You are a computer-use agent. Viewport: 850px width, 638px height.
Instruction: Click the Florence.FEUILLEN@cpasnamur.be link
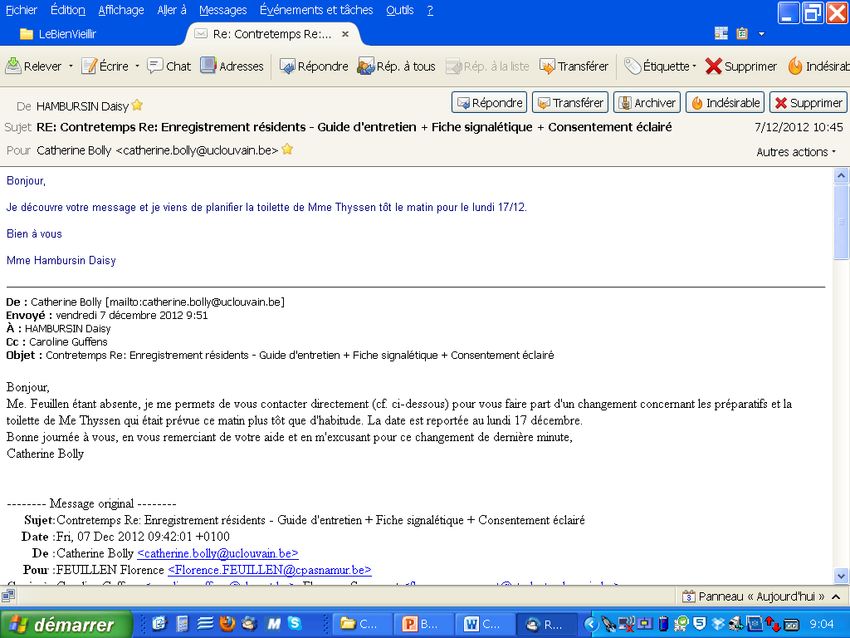(x=269, y=570)
